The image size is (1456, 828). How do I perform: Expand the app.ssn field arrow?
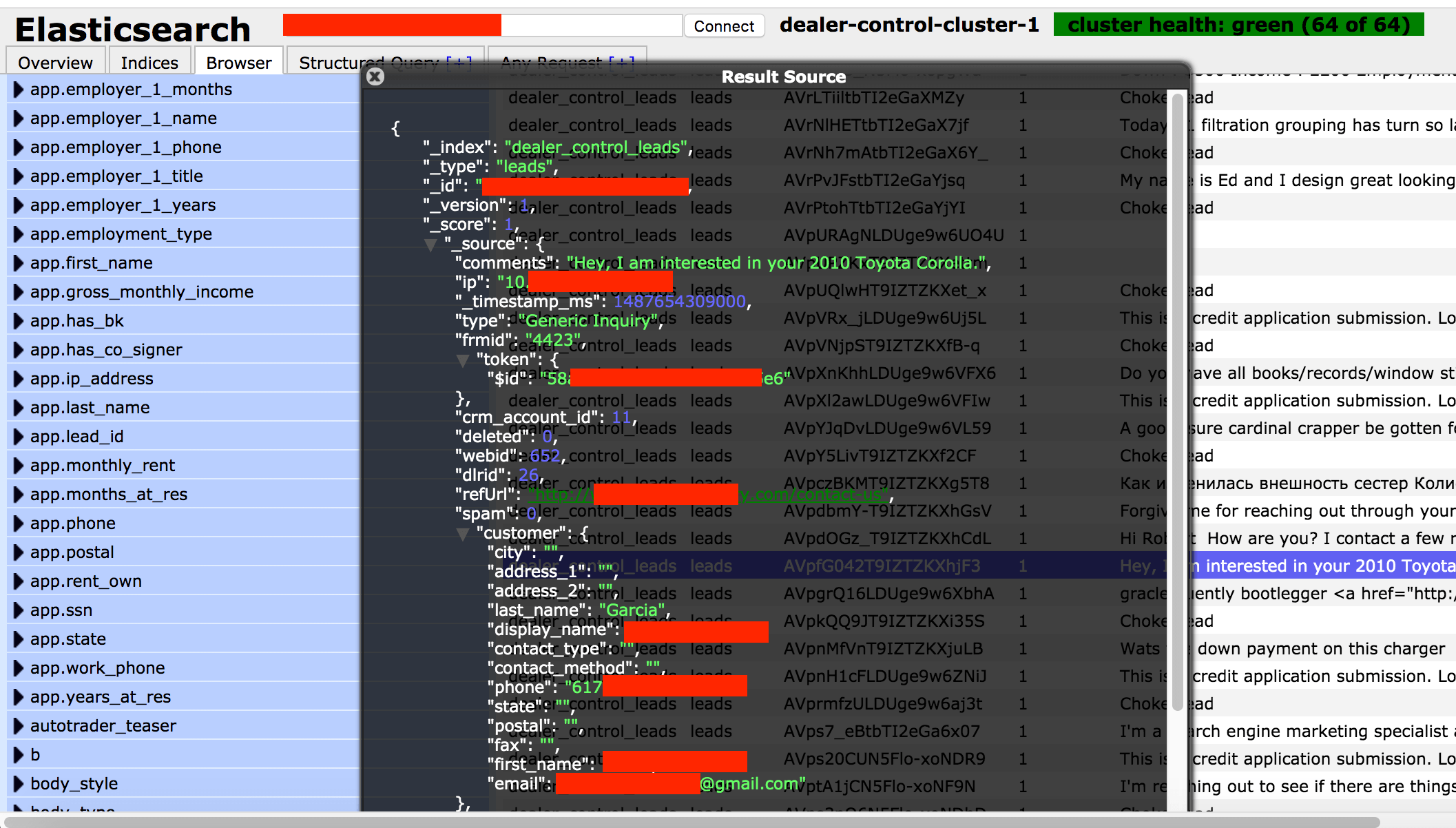[19, 610]
